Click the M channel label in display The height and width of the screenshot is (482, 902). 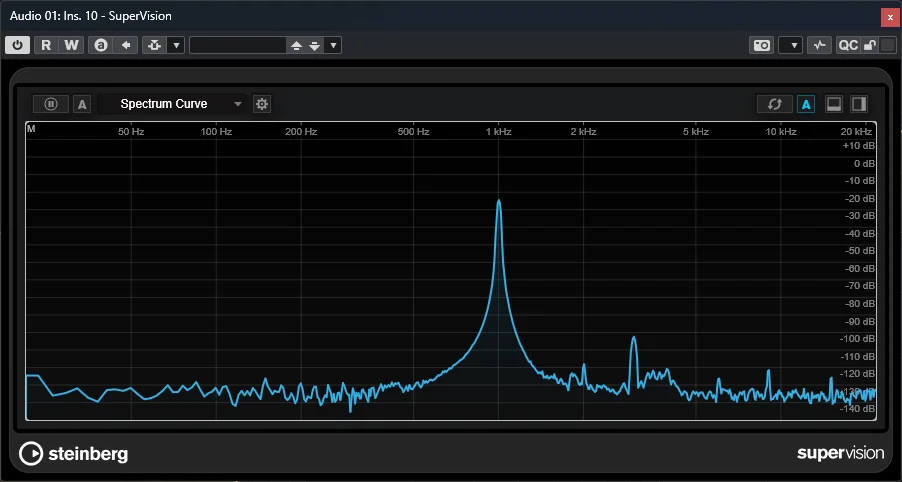pyautogui.click(x=31, y=129)
